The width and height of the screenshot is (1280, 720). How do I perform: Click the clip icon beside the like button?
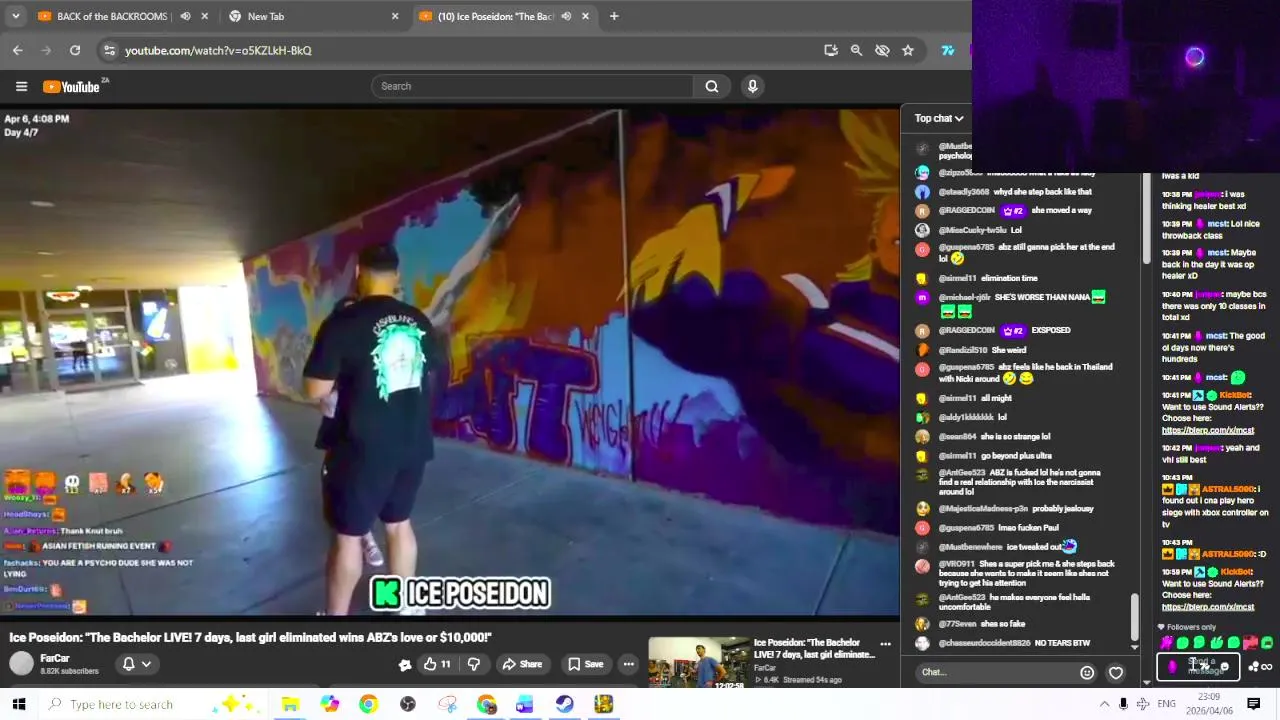click(405, 664)
